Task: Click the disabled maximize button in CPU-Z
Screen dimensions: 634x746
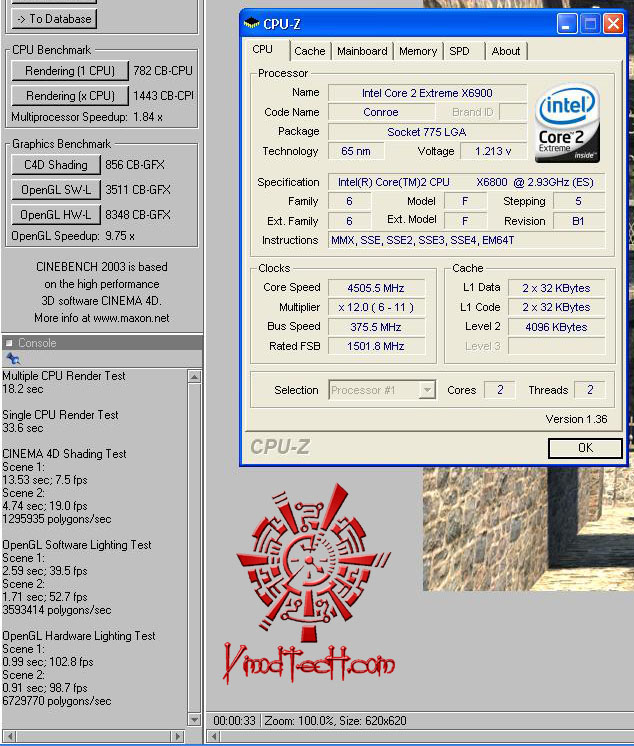Action: [x=590, y=23]
